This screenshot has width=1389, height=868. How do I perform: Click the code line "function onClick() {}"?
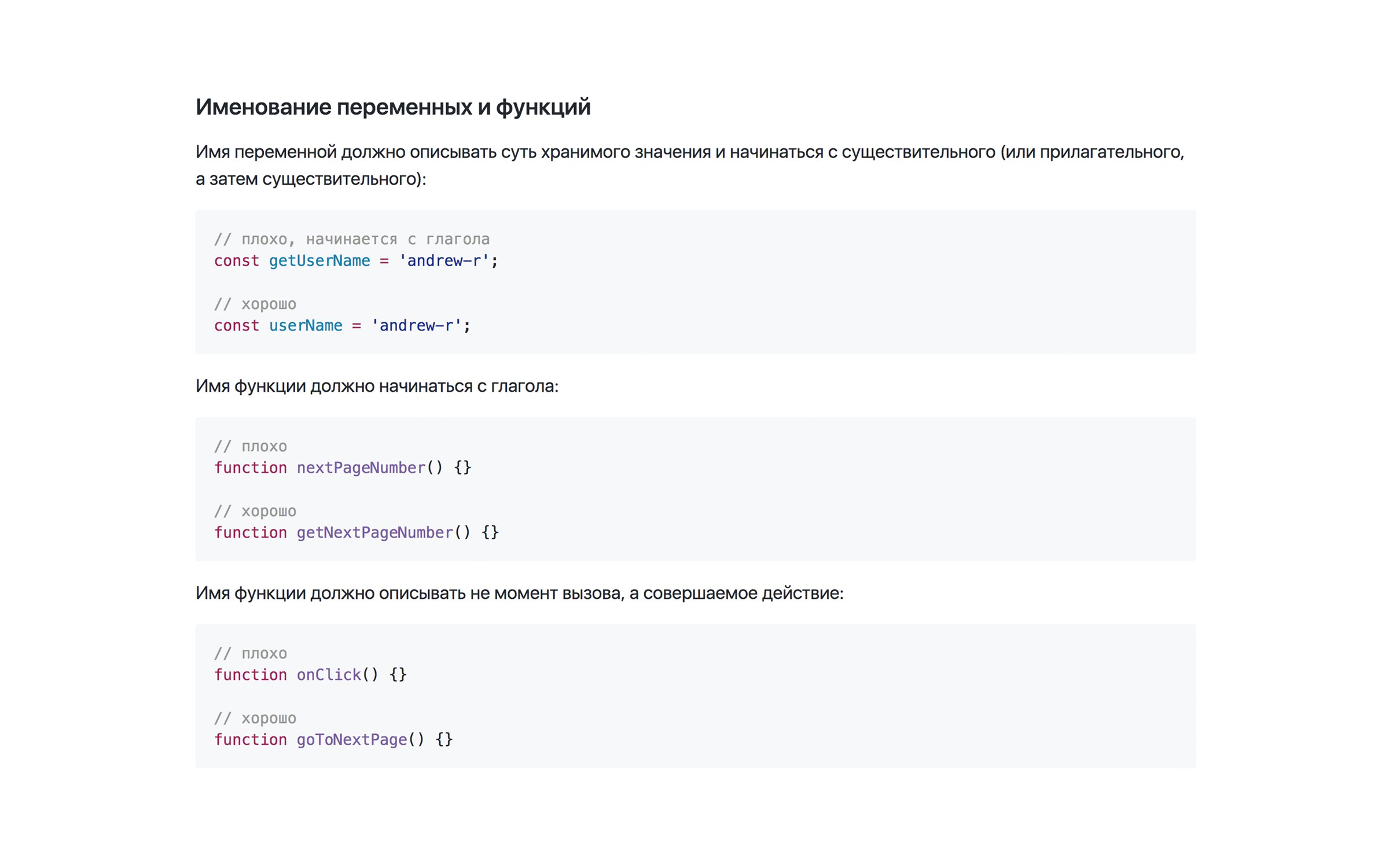(x=310, y=675)
